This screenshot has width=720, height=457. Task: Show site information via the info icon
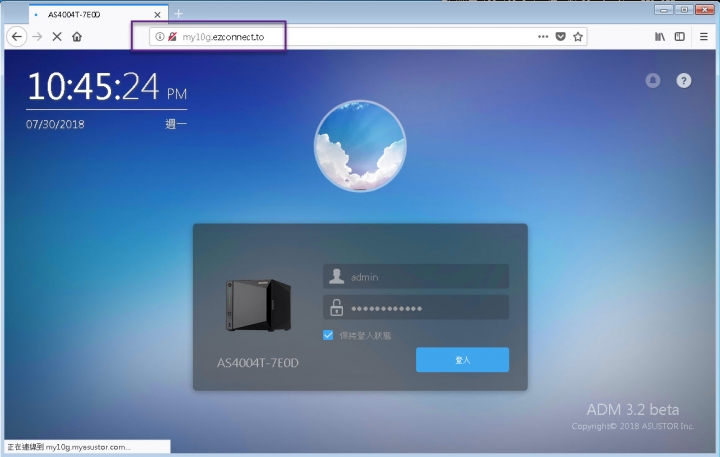[x=159, y=37]
